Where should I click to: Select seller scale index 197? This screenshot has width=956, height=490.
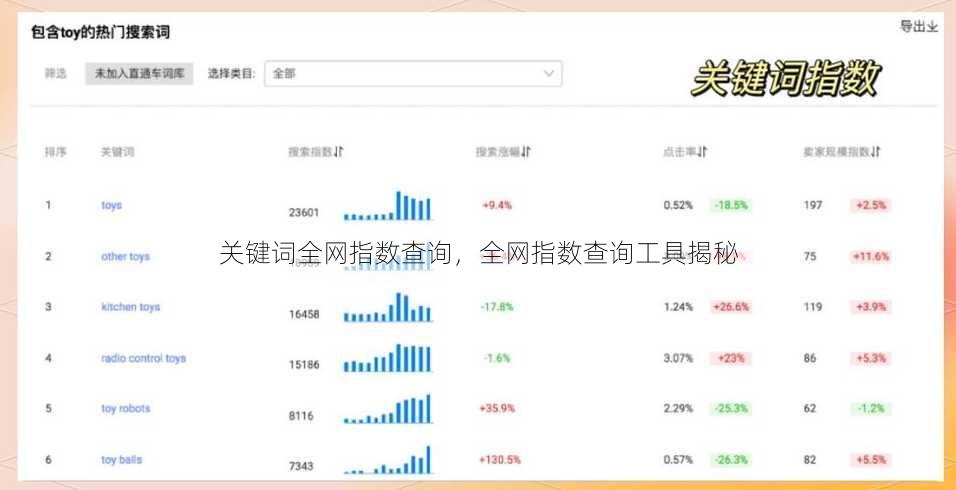(812, 205)
